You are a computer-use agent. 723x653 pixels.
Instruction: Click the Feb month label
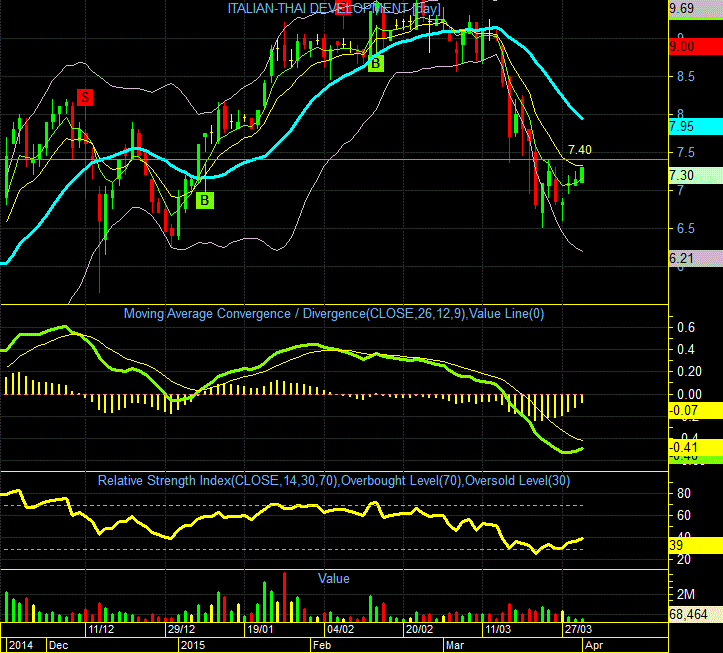coord(322,645)
